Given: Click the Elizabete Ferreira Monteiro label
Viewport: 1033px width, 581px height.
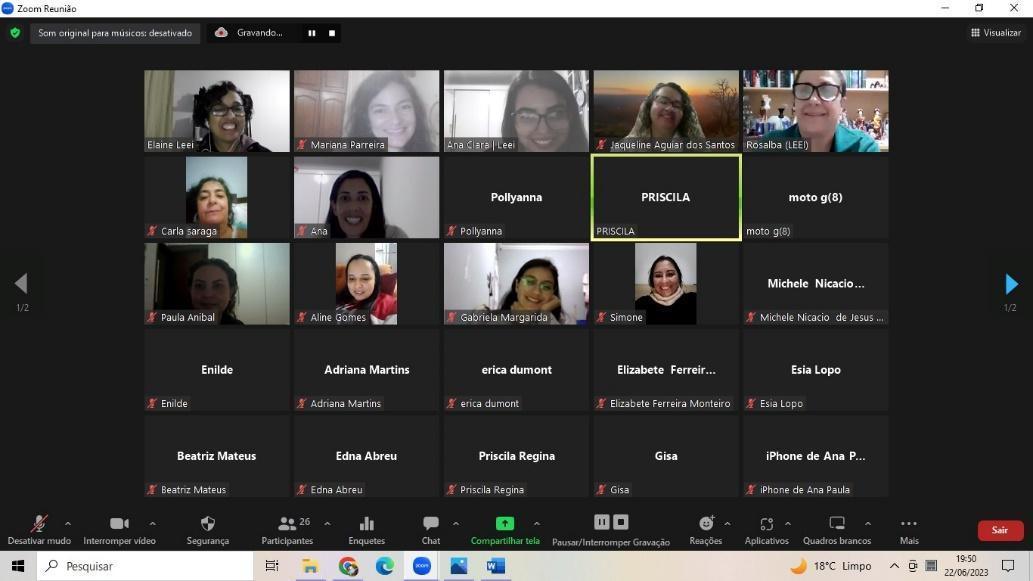Looking at the screenshot, I should point(670,403).
